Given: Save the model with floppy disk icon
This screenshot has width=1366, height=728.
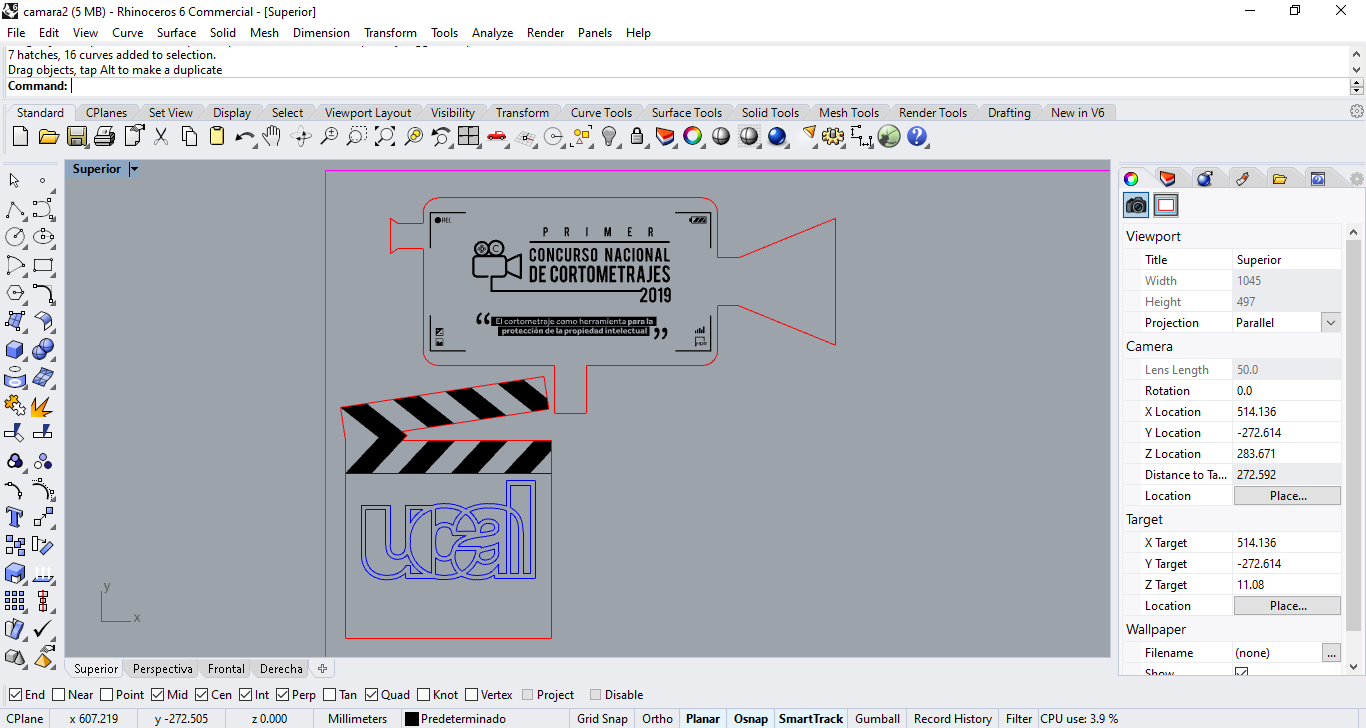Looking at the screenshot, I should (x=77, y=136).
